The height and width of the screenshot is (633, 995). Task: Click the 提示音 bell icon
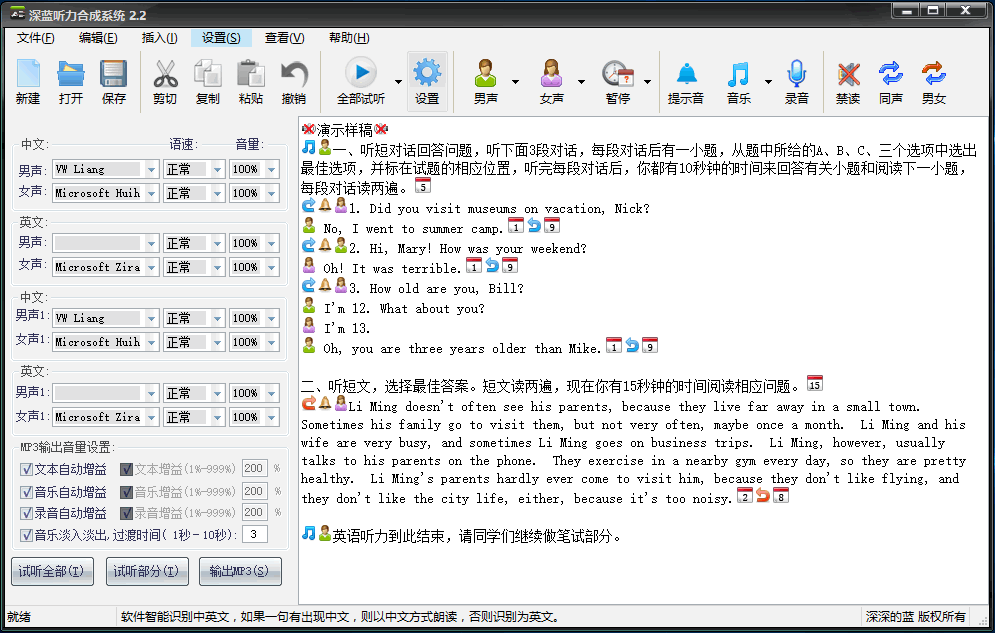686,72
